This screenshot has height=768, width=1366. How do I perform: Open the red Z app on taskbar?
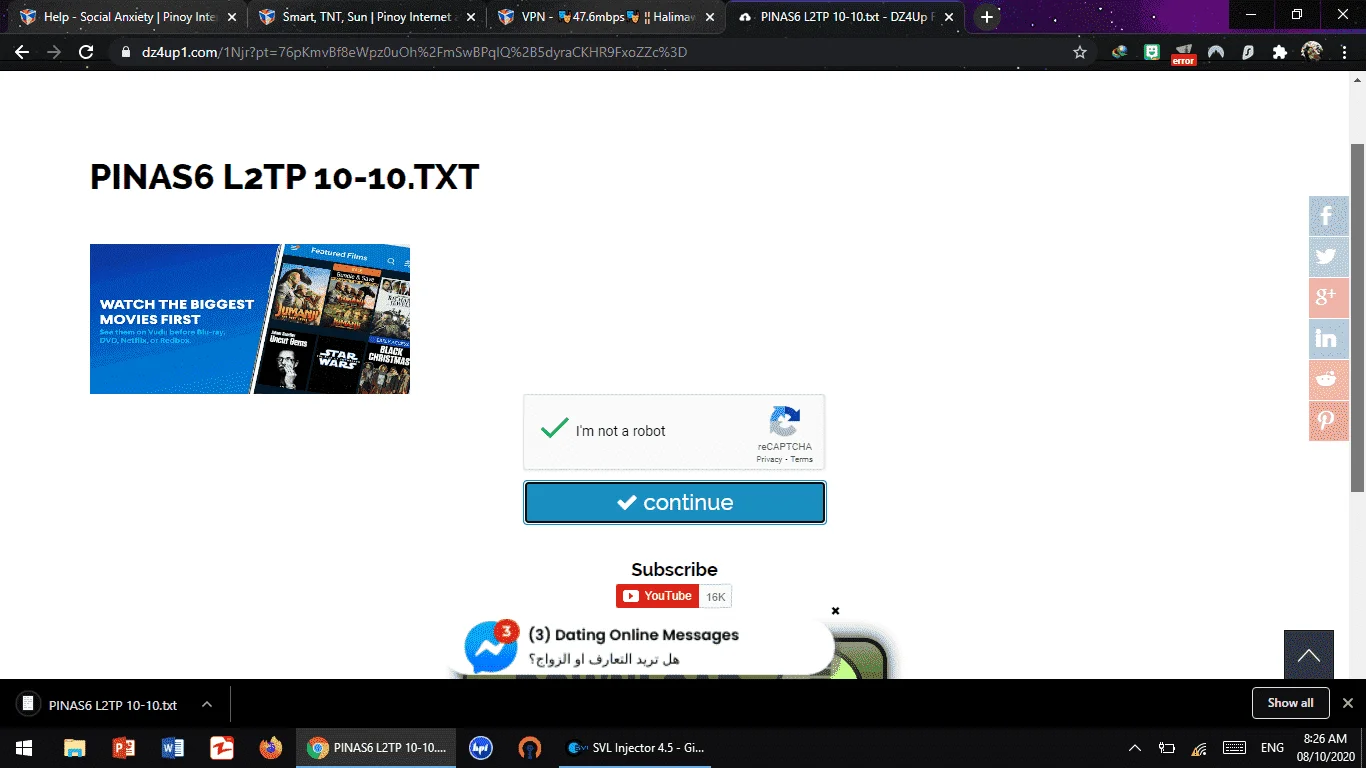[x=221, y=747]
